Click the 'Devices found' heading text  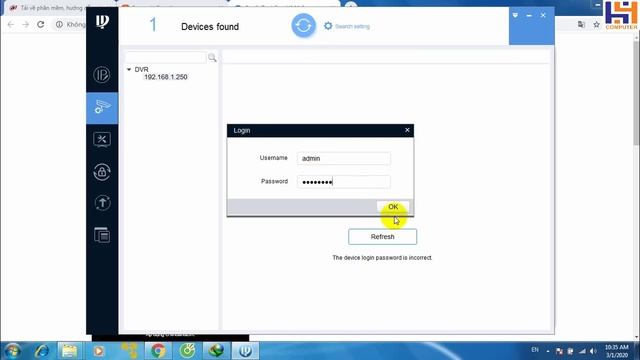pos(210,27)
